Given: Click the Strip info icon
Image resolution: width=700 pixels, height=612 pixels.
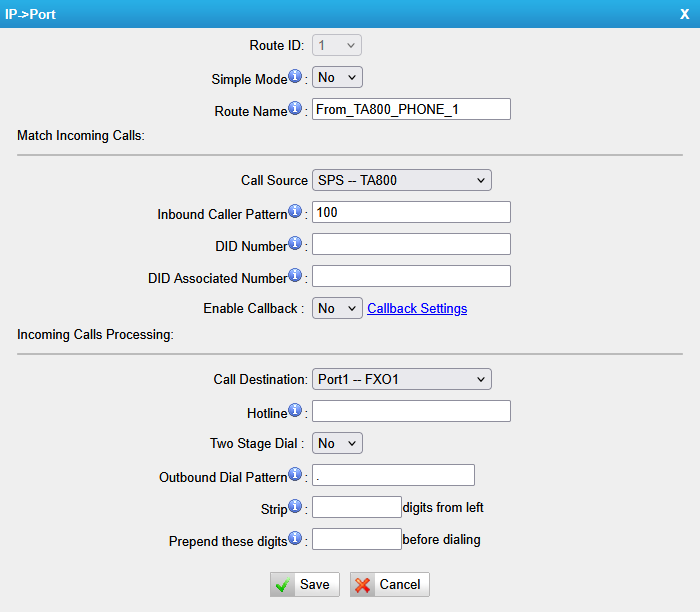Looking at the screenshot, I should pos(295,506).
